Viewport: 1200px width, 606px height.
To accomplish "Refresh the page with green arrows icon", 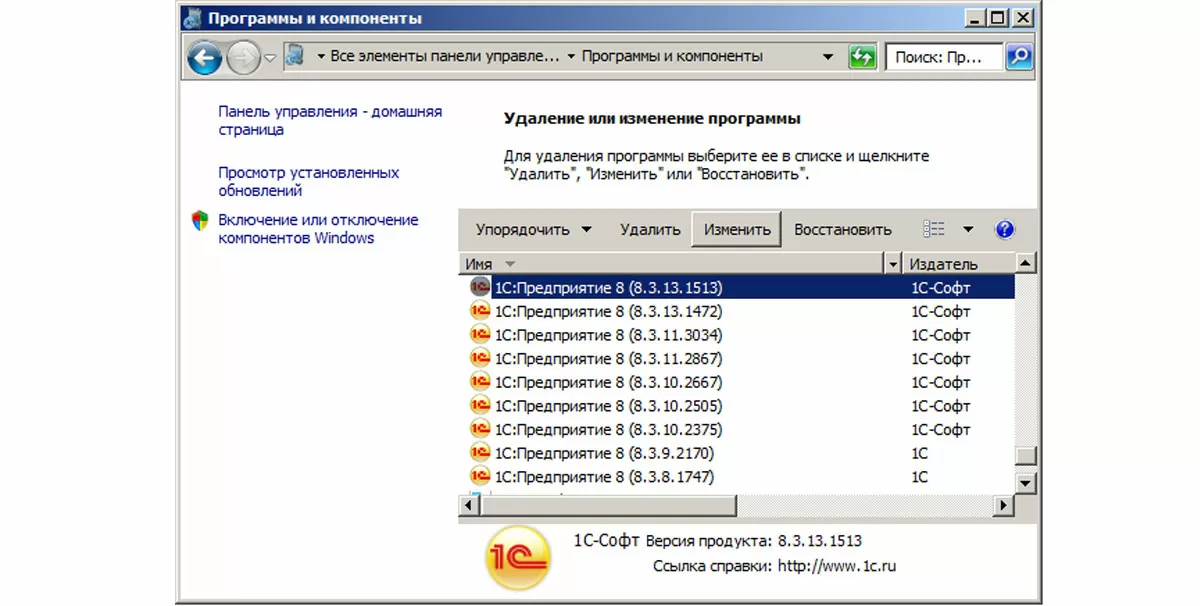I will point(862,57).
